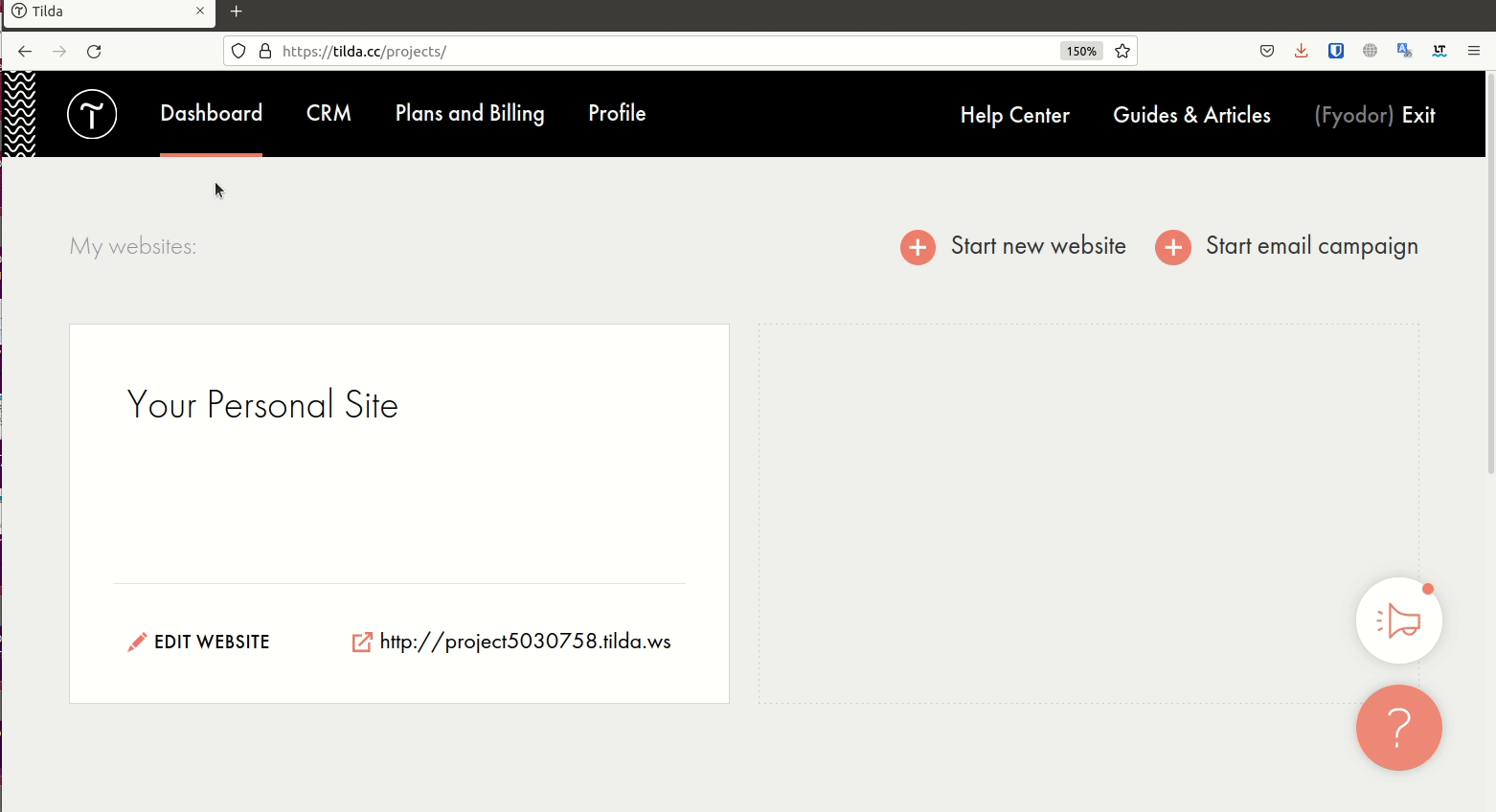Open the megaphone announcements widget
1496x812 pixels.
pos(1398,620)
